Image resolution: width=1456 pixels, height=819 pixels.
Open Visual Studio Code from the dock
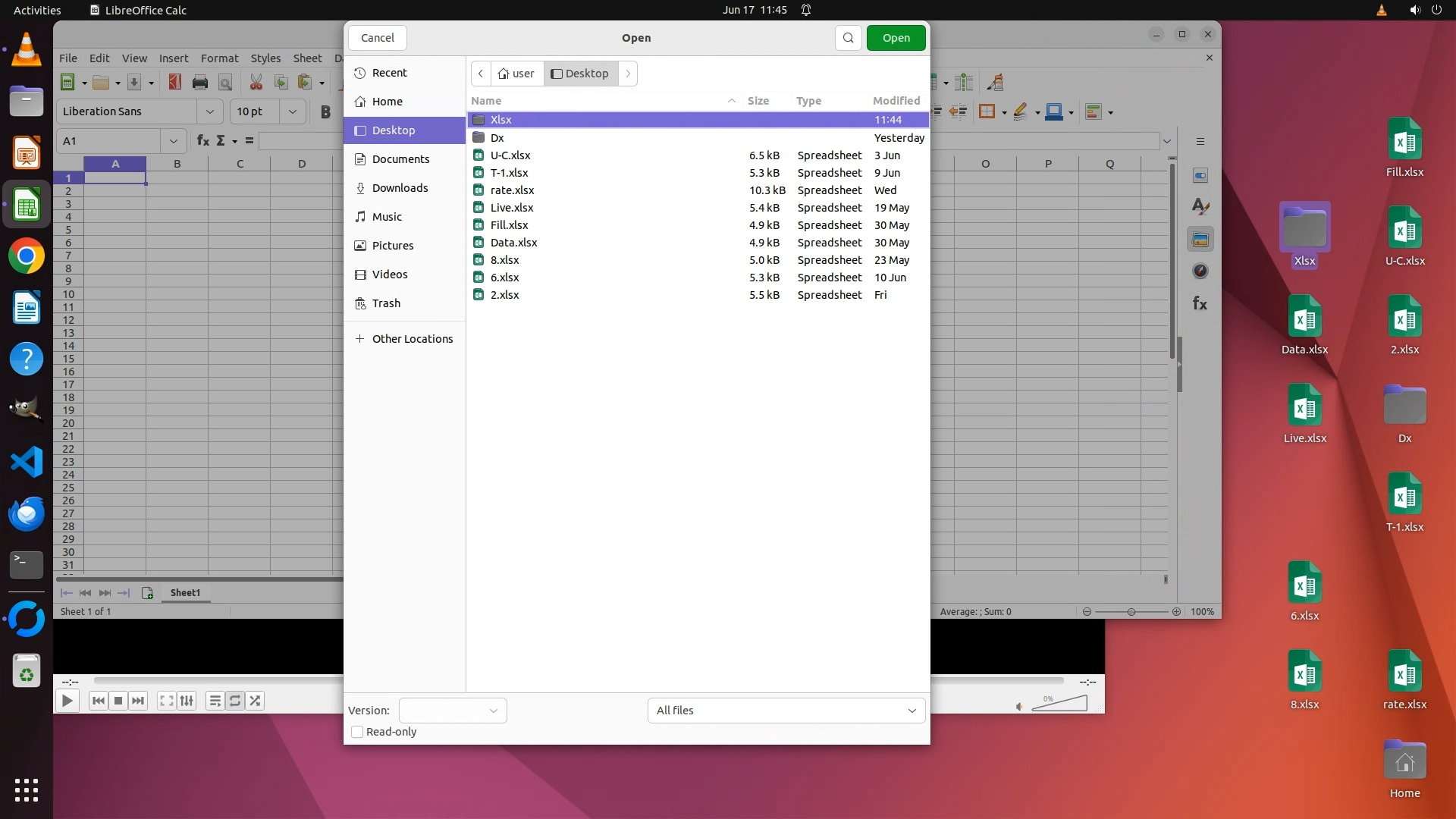click(x=27, y=462)
